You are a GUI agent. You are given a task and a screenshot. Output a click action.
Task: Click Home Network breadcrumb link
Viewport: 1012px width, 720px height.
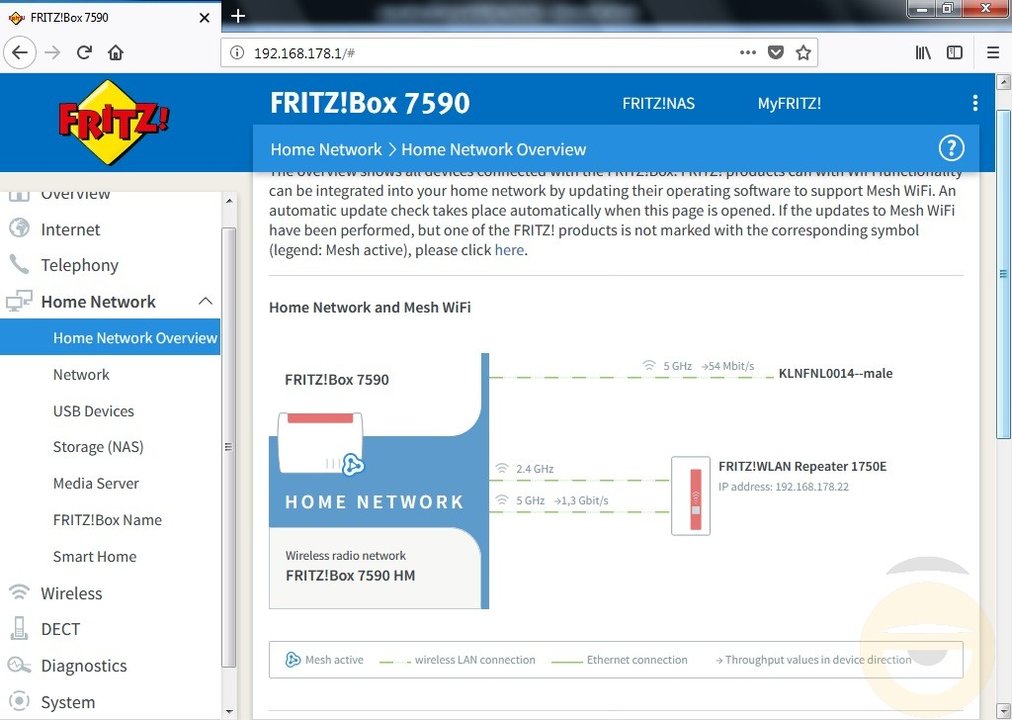click(326, 149)
